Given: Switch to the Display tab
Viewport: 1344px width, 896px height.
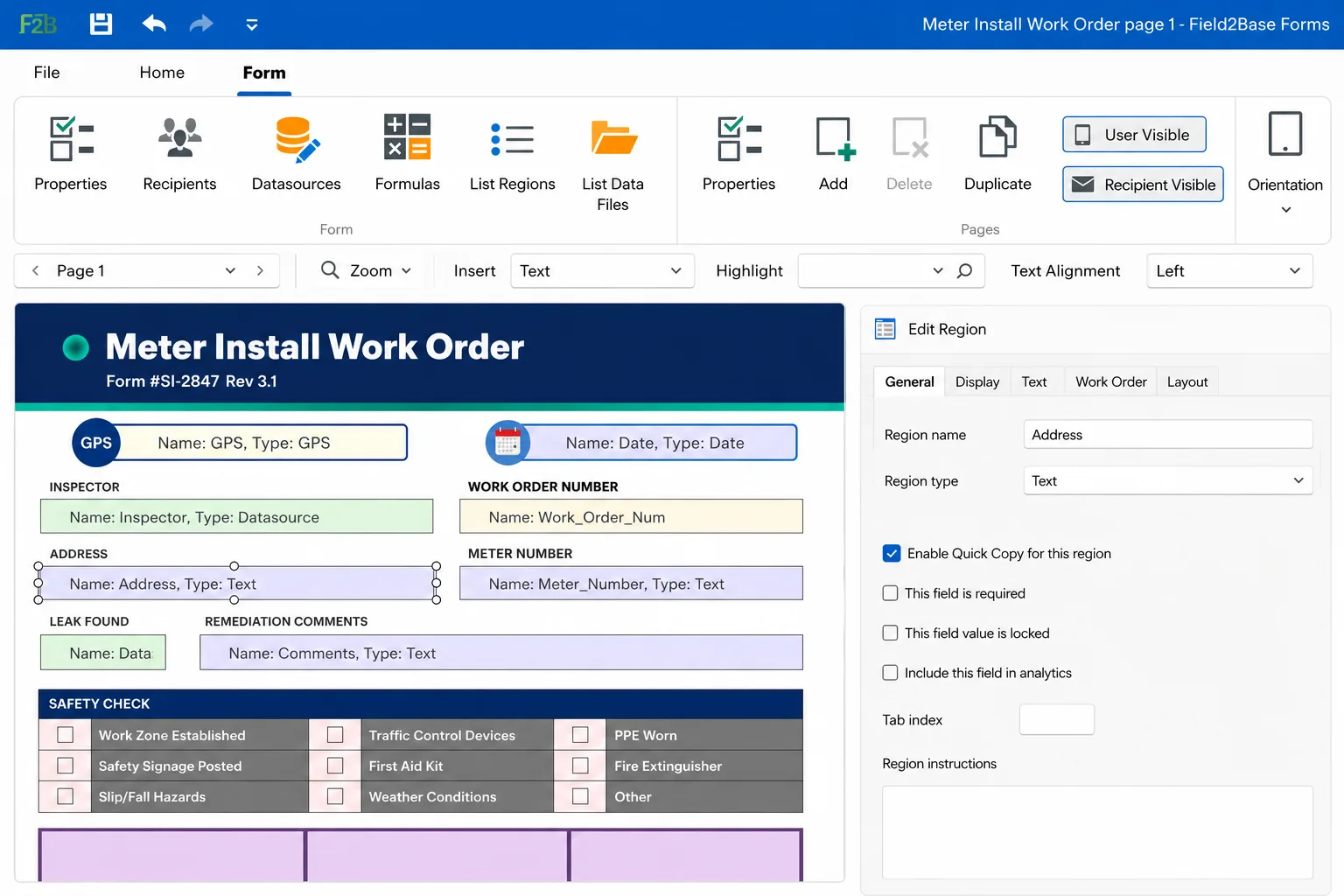Looking at the screenshot, I should (977, 382).
